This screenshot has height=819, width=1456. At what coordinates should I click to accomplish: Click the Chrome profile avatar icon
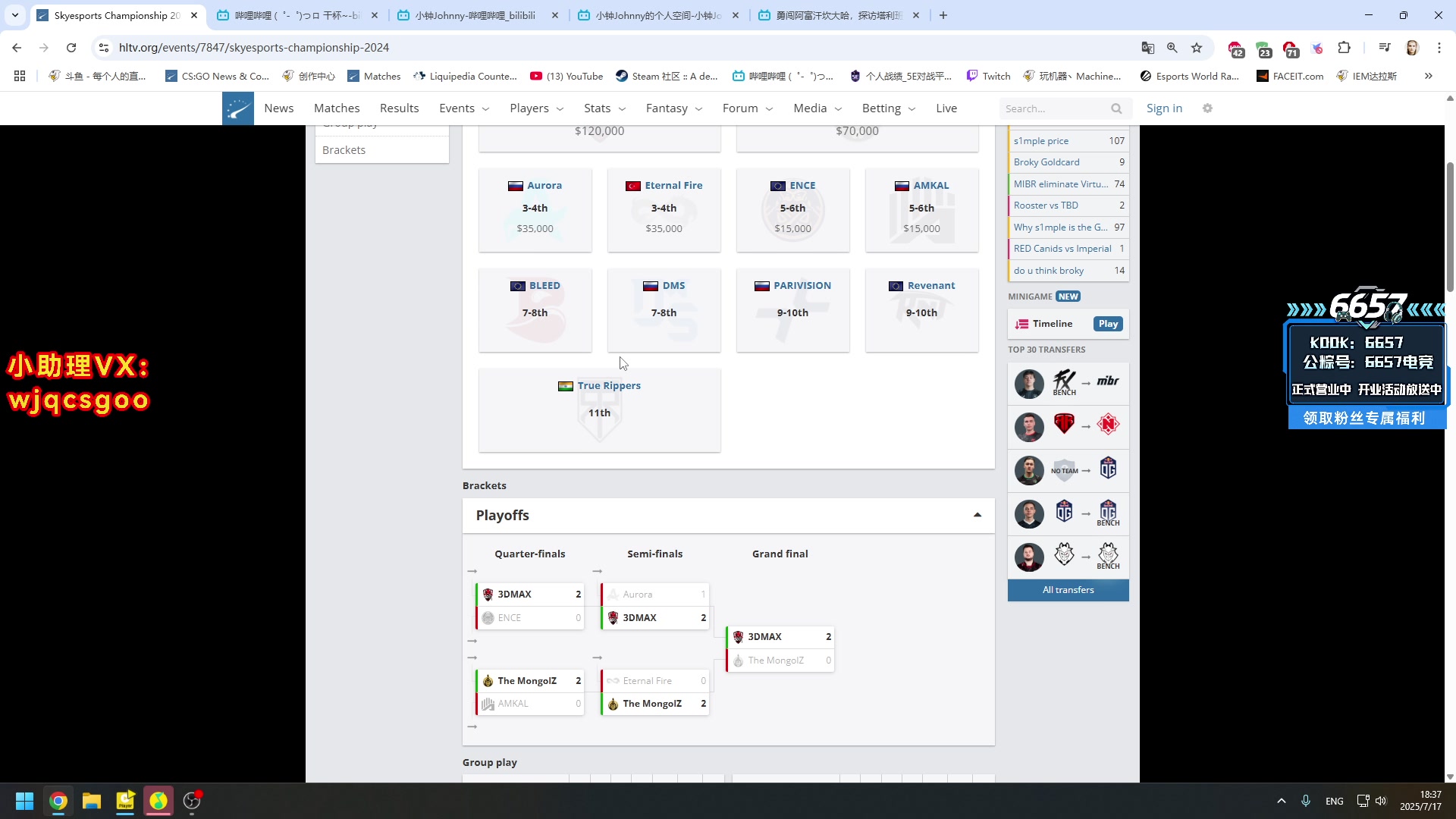coord(1412,48)
